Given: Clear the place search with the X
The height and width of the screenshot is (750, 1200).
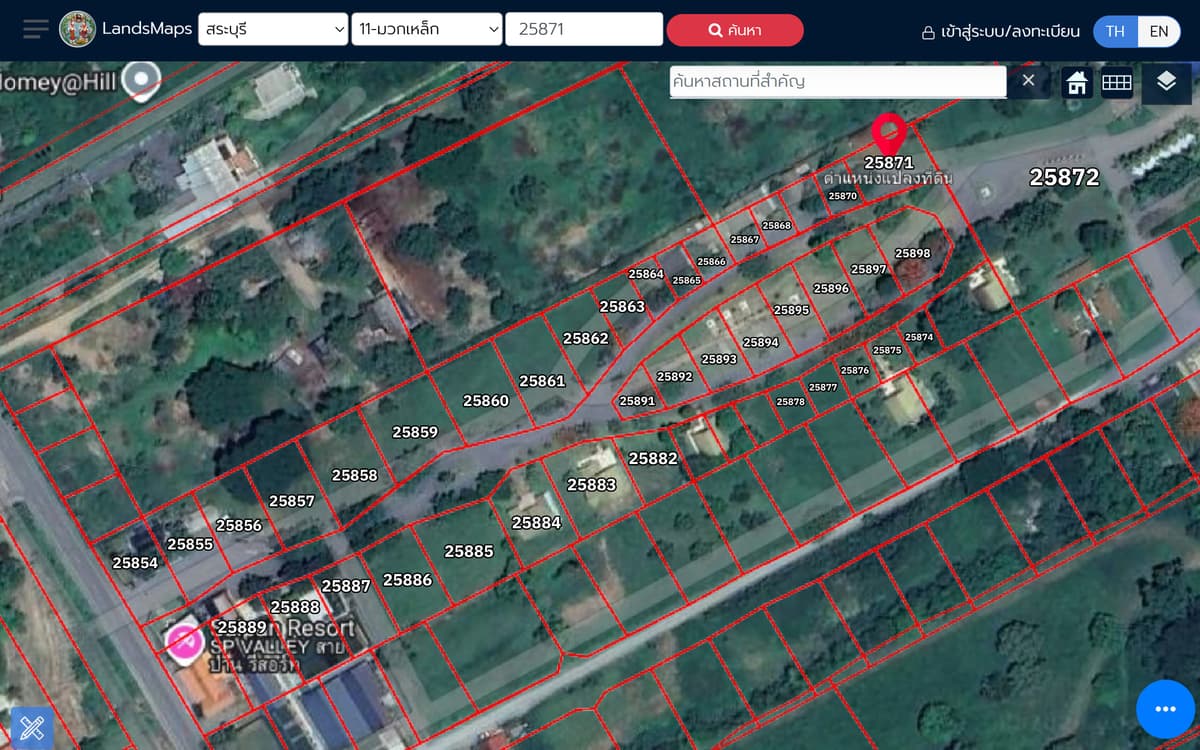Looking at the screenshot, I should click(1028, 80).
